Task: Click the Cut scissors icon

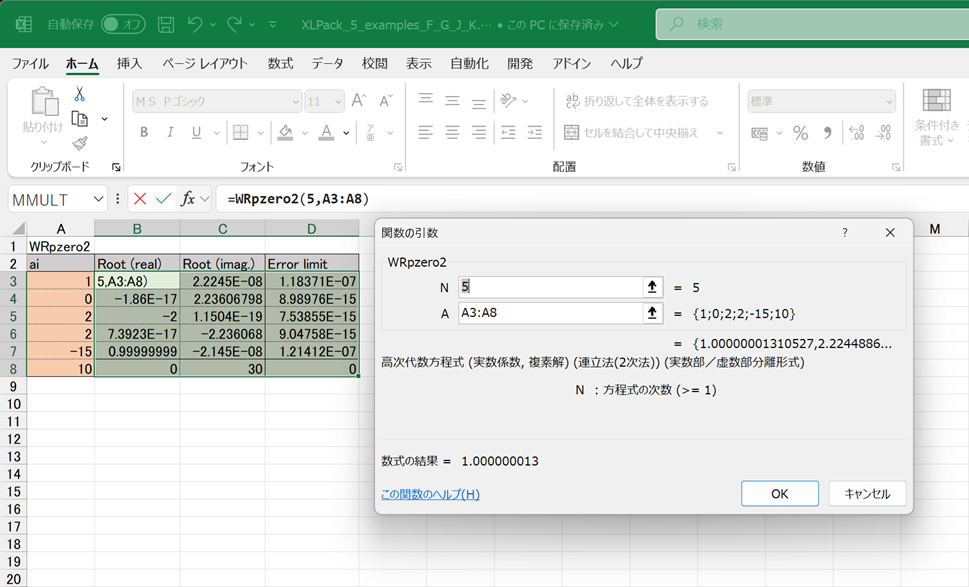Action: (x=79, y=94)
